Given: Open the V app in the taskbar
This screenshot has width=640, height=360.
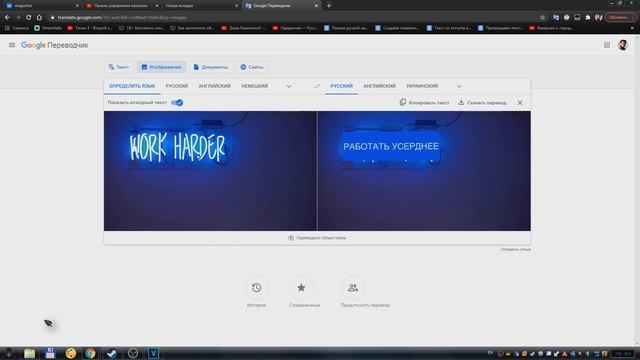Looking at the screenshot, I should [153, 353].
